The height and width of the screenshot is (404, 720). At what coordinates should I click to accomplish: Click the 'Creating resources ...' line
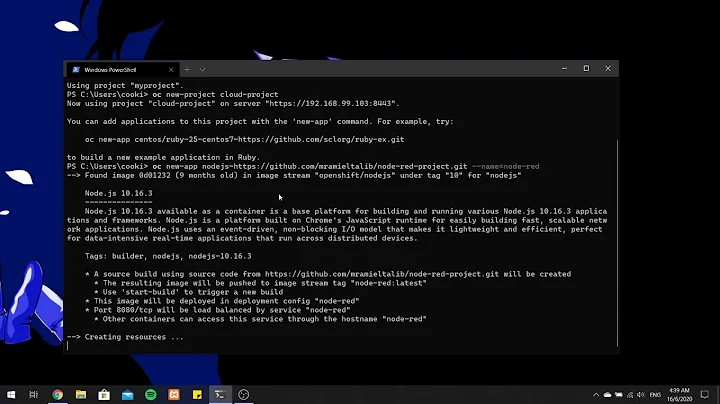[x=125, y=337]
